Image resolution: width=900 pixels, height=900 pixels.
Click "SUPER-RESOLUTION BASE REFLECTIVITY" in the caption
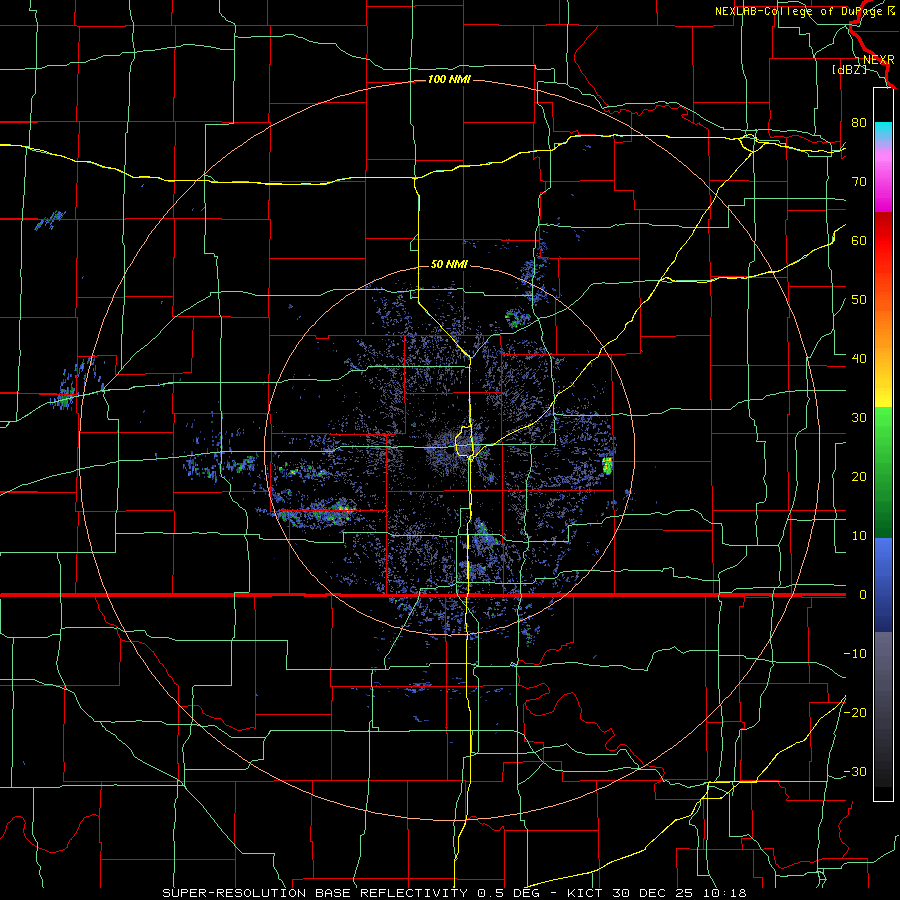coord(315,893)
